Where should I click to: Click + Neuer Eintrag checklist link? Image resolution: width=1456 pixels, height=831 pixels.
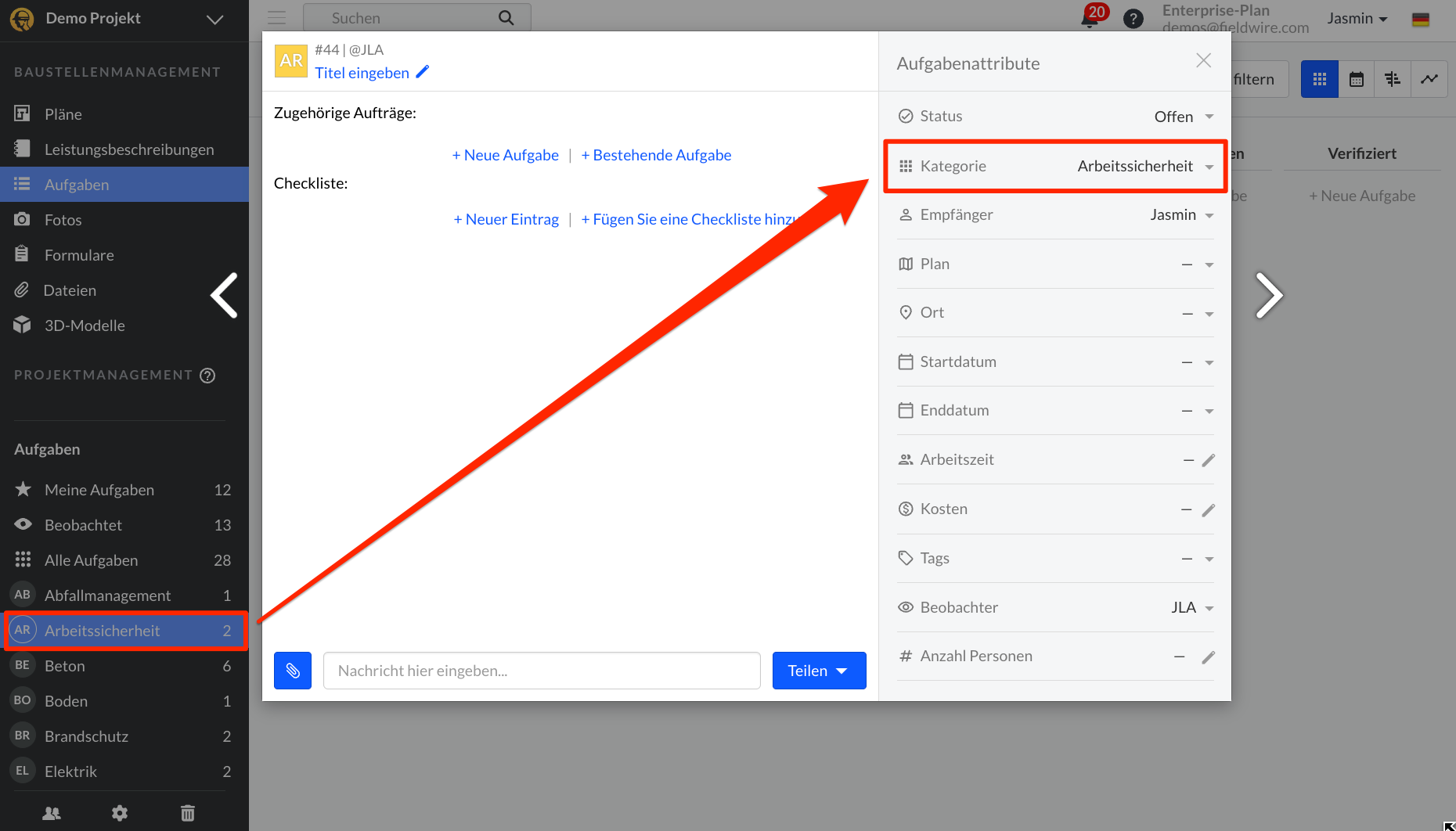(506, 219)
